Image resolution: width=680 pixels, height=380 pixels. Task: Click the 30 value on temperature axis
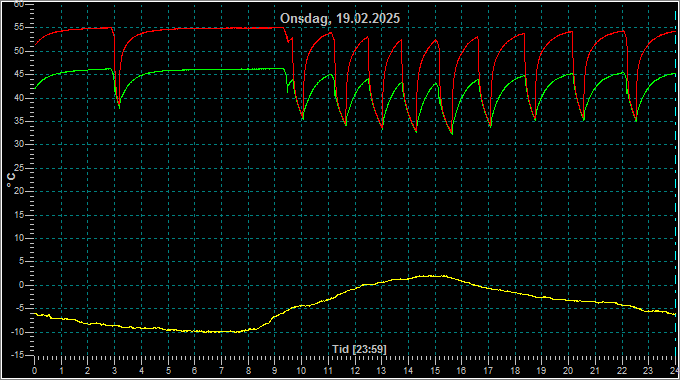pyautogui.click(x=19, y=144)
